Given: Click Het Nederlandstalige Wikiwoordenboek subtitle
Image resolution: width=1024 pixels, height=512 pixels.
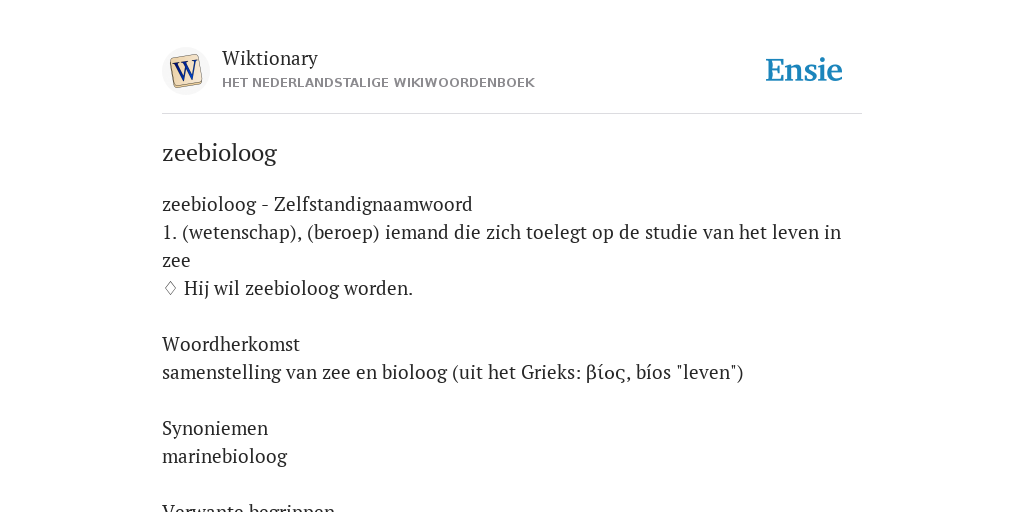Looking at the screenshot, I should point(378,83).
